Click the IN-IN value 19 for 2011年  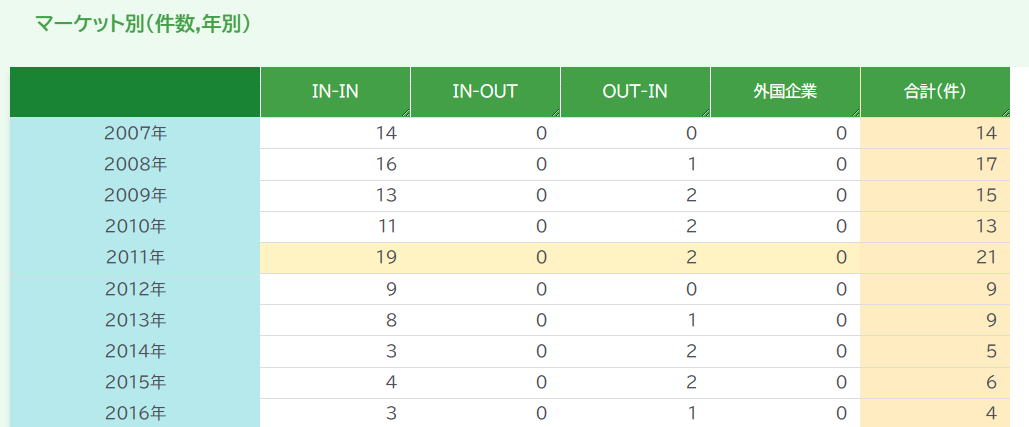coord(387,258)
